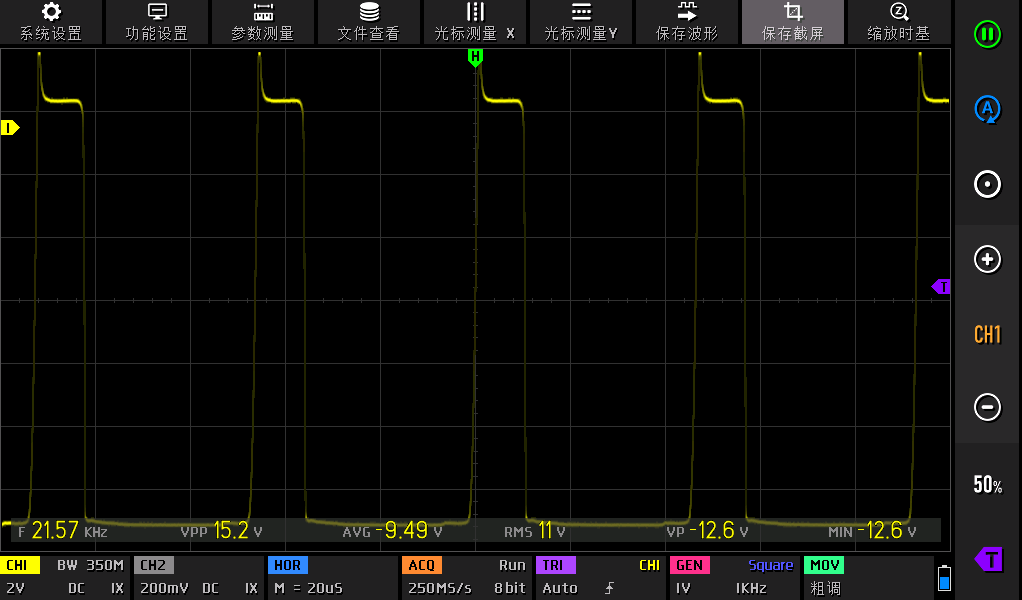Pause acquisition with green run/stop icon

(x=987, y=34)
